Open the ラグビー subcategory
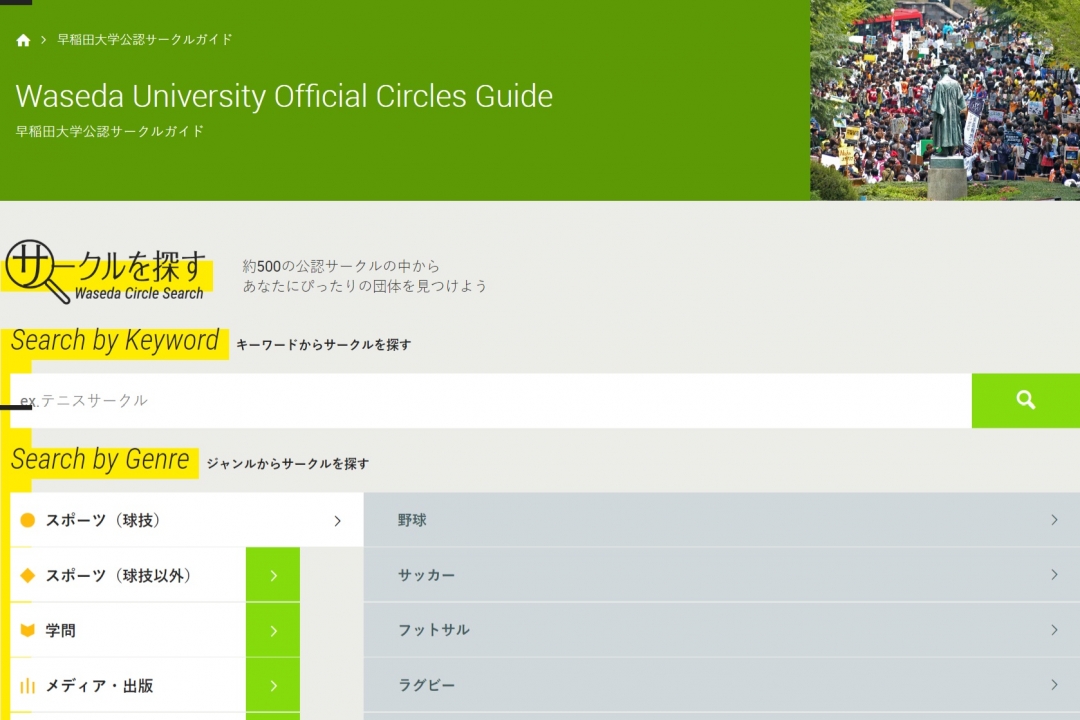 click(722, 685)
